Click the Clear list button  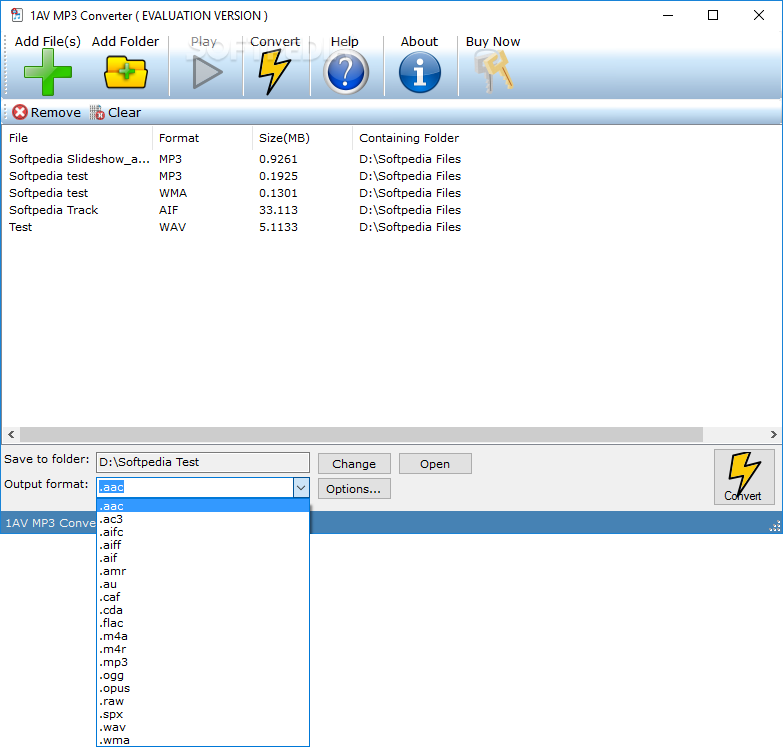pyautogui.click(x=115, y=112)
